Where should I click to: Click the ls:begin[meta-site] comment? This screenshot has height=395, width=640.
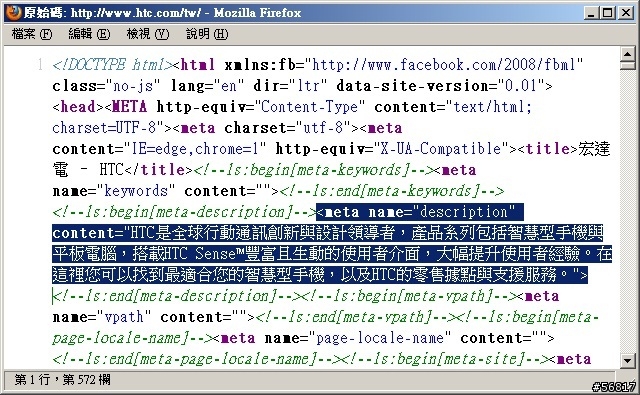[448, 359]
